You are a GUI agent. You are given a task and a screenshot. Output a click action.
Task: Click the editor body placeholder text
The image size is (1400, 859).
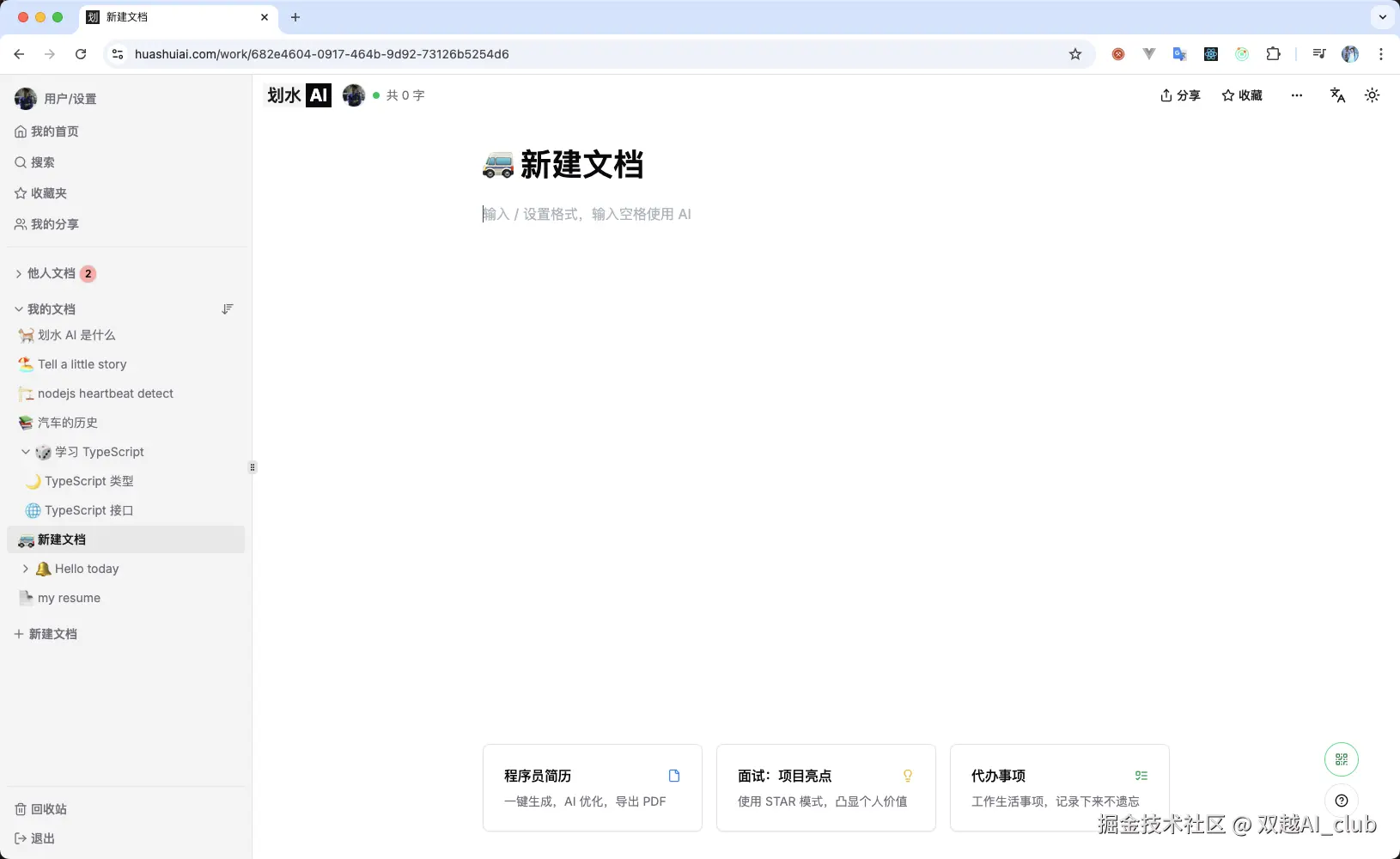click(x=587, y=214)
